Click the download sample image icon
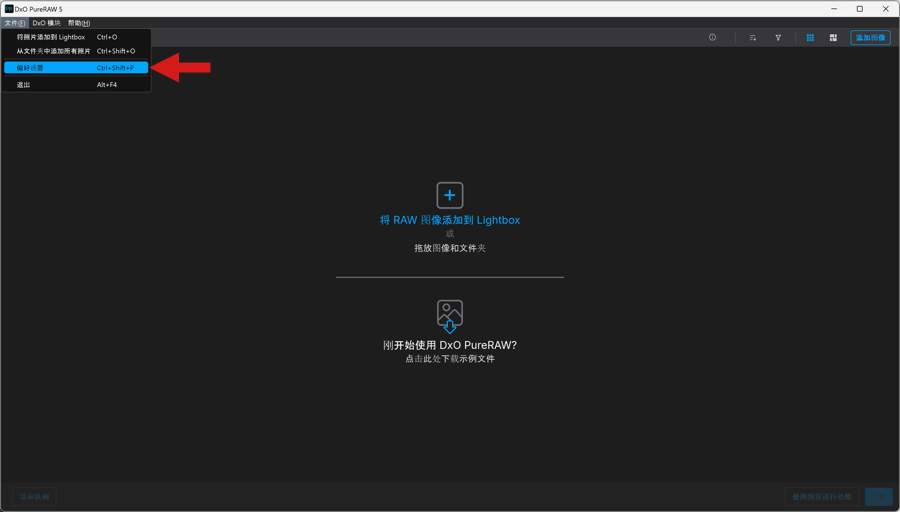This screenshot has height=512, width=900. tap(449, 316)
